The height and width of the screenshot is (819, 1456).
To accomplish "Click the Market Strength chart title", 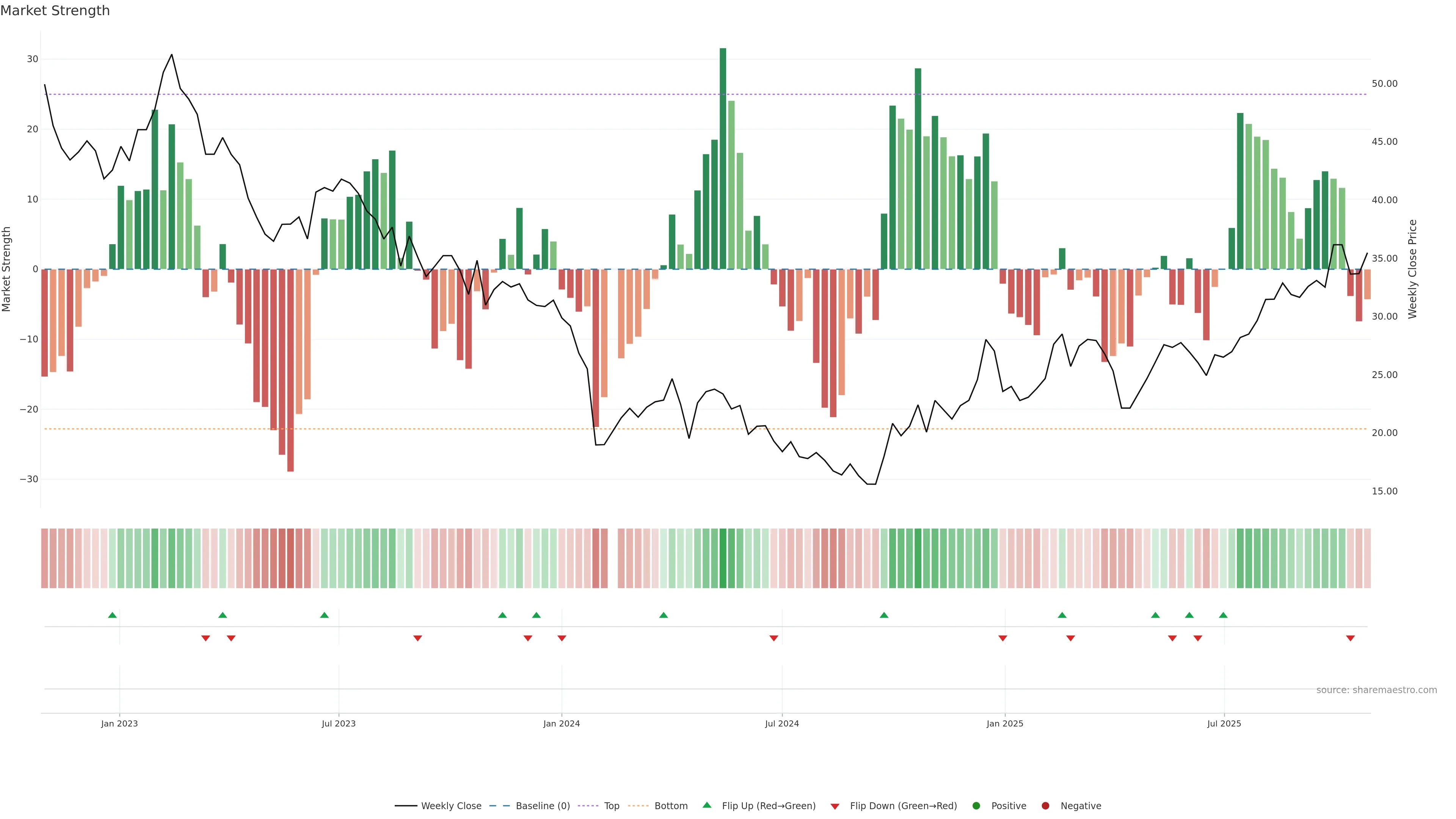I will 55,11.
